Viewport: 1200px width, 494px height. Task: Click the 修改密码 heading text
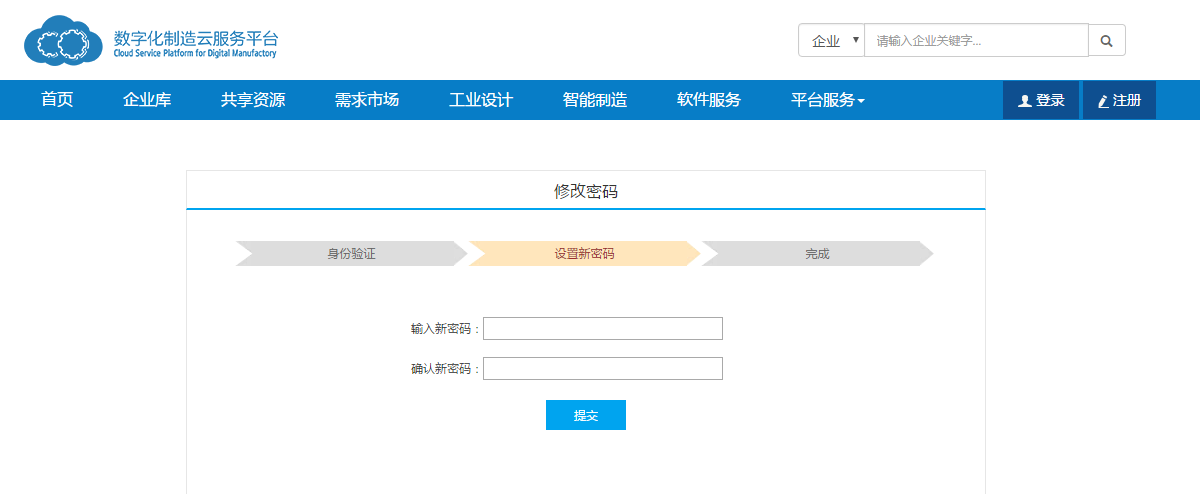(x=586, y=191)
